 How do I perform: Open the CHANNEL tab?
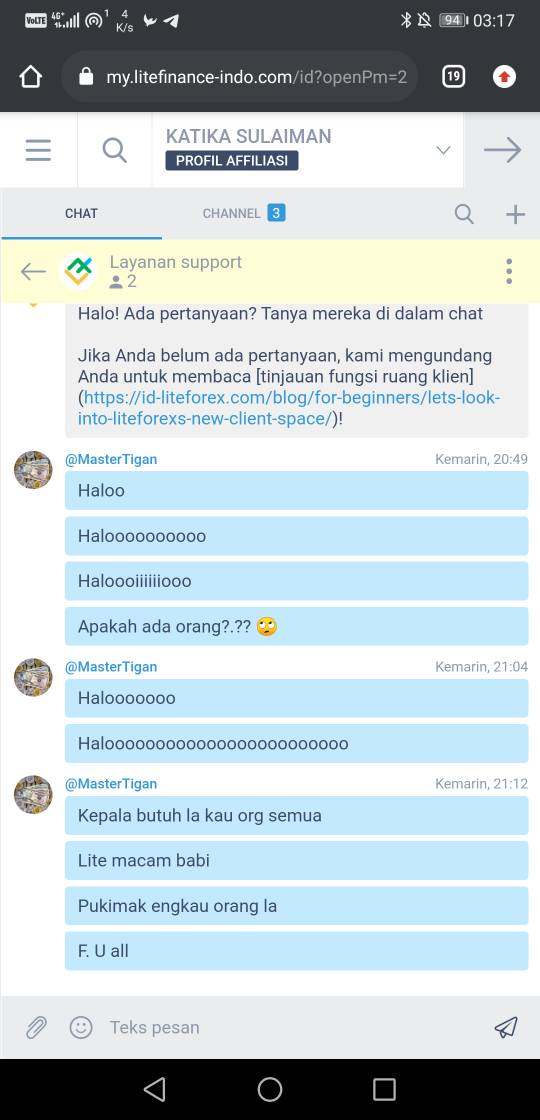pos(243,214)
